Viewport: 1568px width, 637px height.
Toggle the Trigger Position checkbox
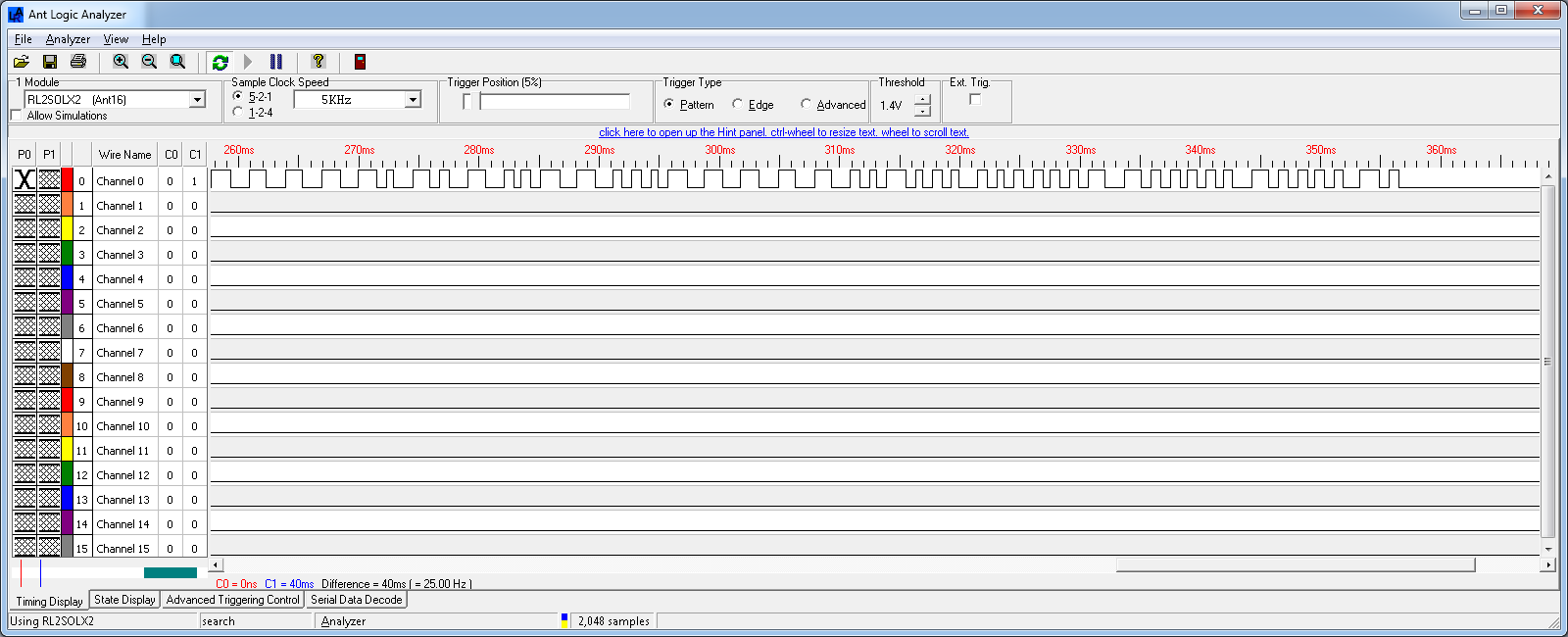coord(466,101)
